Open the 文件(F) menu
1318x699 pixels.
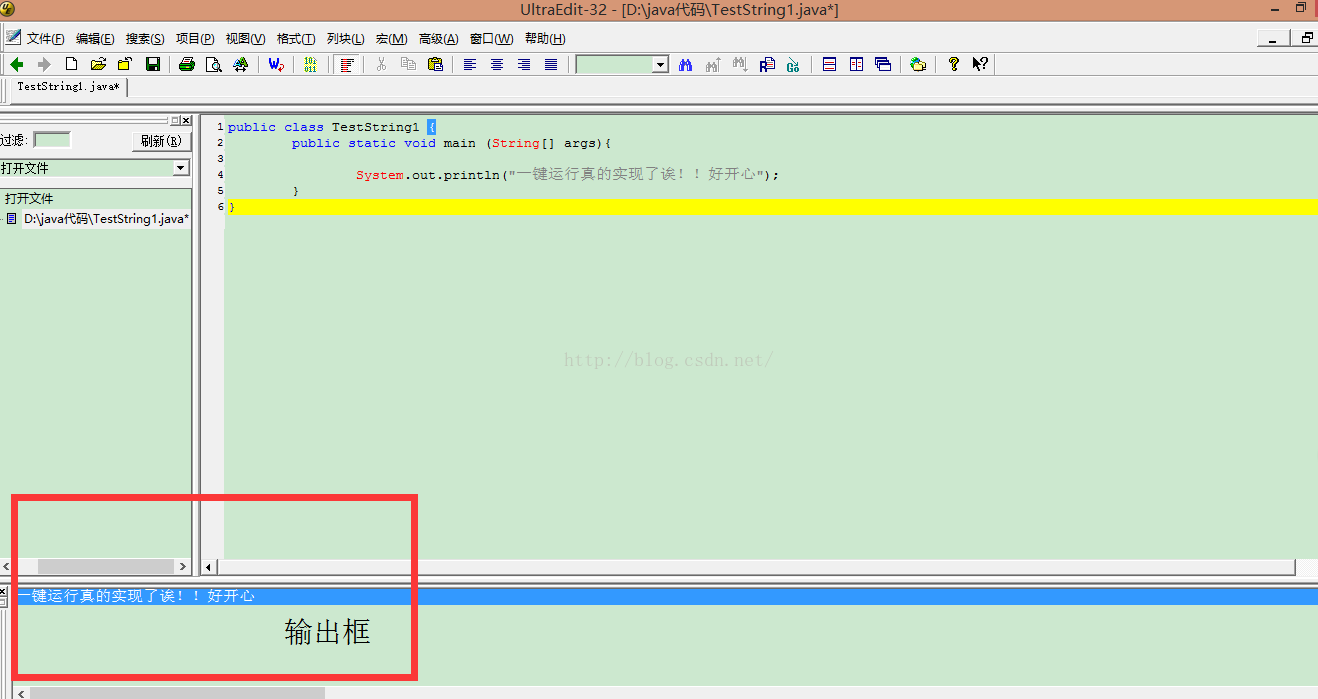(45, 39)
